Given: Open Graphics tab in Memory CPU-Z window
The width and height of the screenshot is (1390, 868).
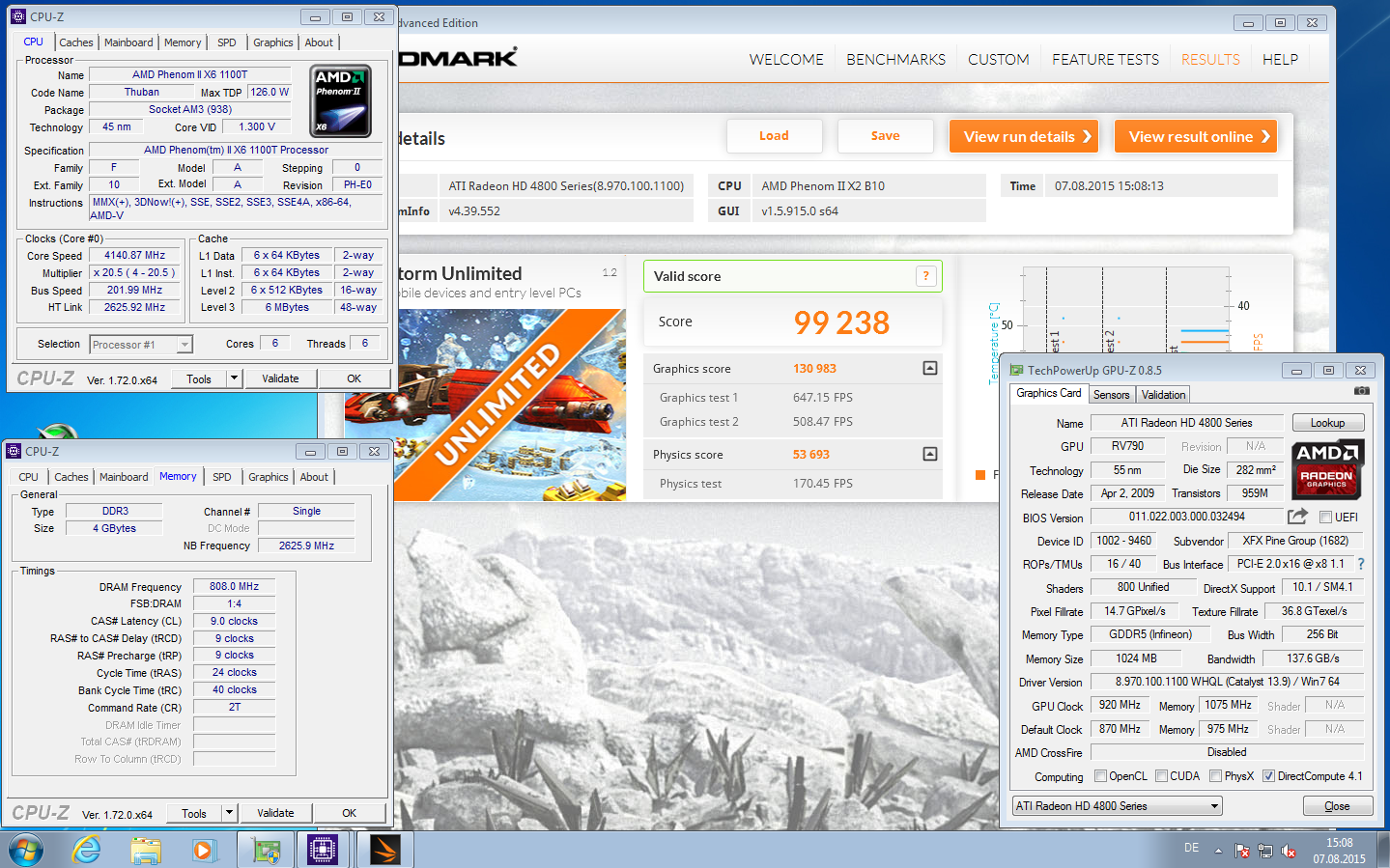Looking at the screenshot, I should tap(269, 477).
